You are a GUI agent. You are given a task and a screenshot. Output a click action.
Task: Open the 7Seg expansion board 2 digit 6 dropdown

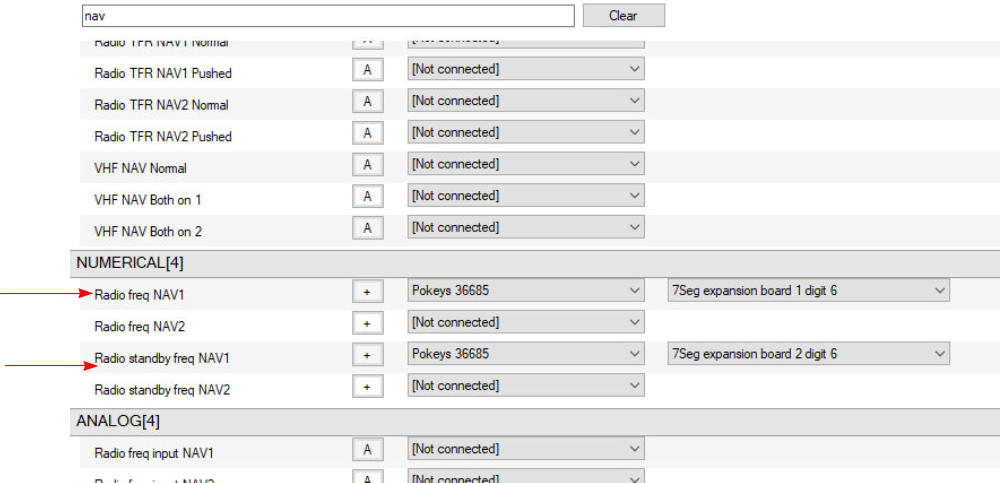[808, 354]
